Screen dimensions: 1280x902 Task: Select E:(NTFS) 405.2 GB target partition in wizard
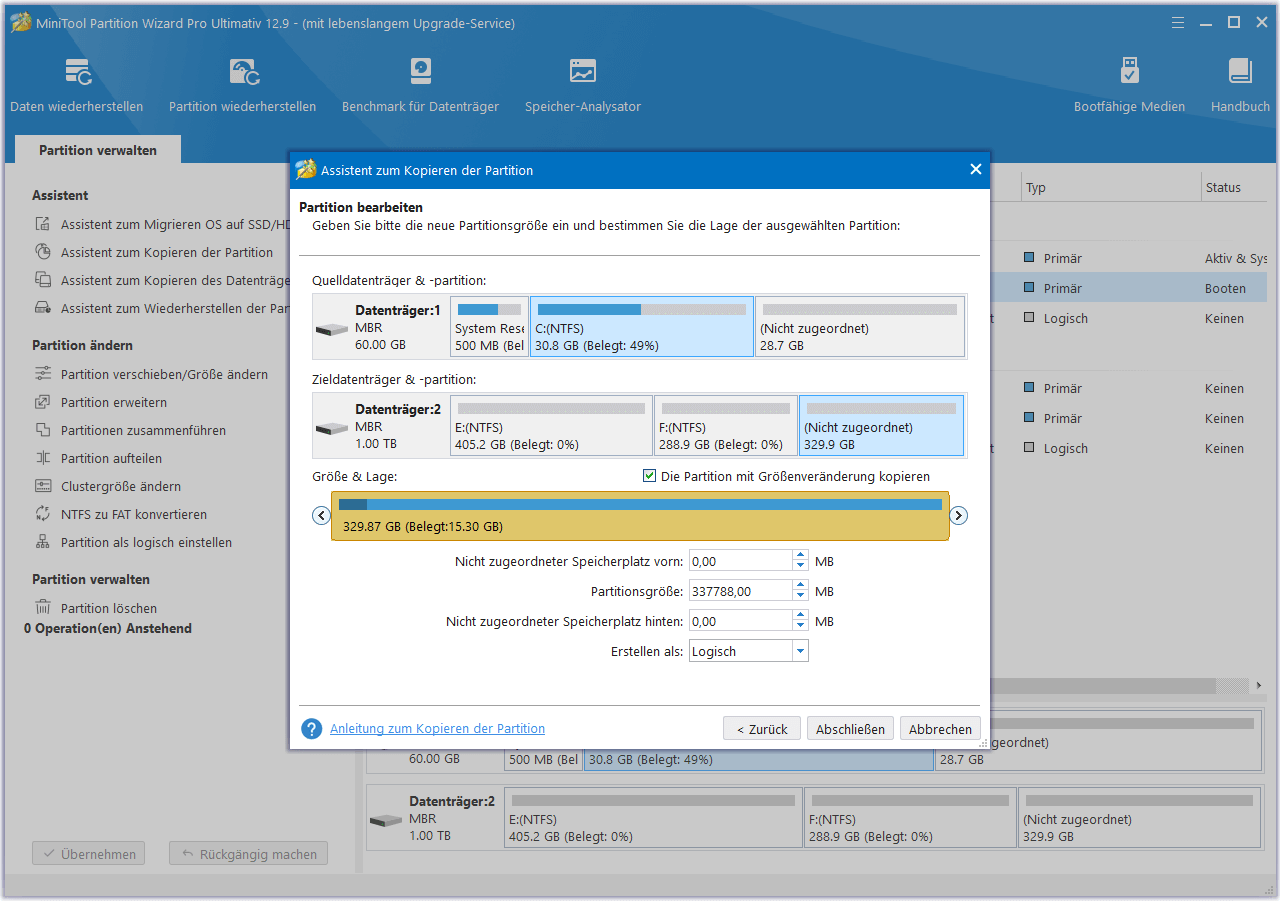coord(551,425)
